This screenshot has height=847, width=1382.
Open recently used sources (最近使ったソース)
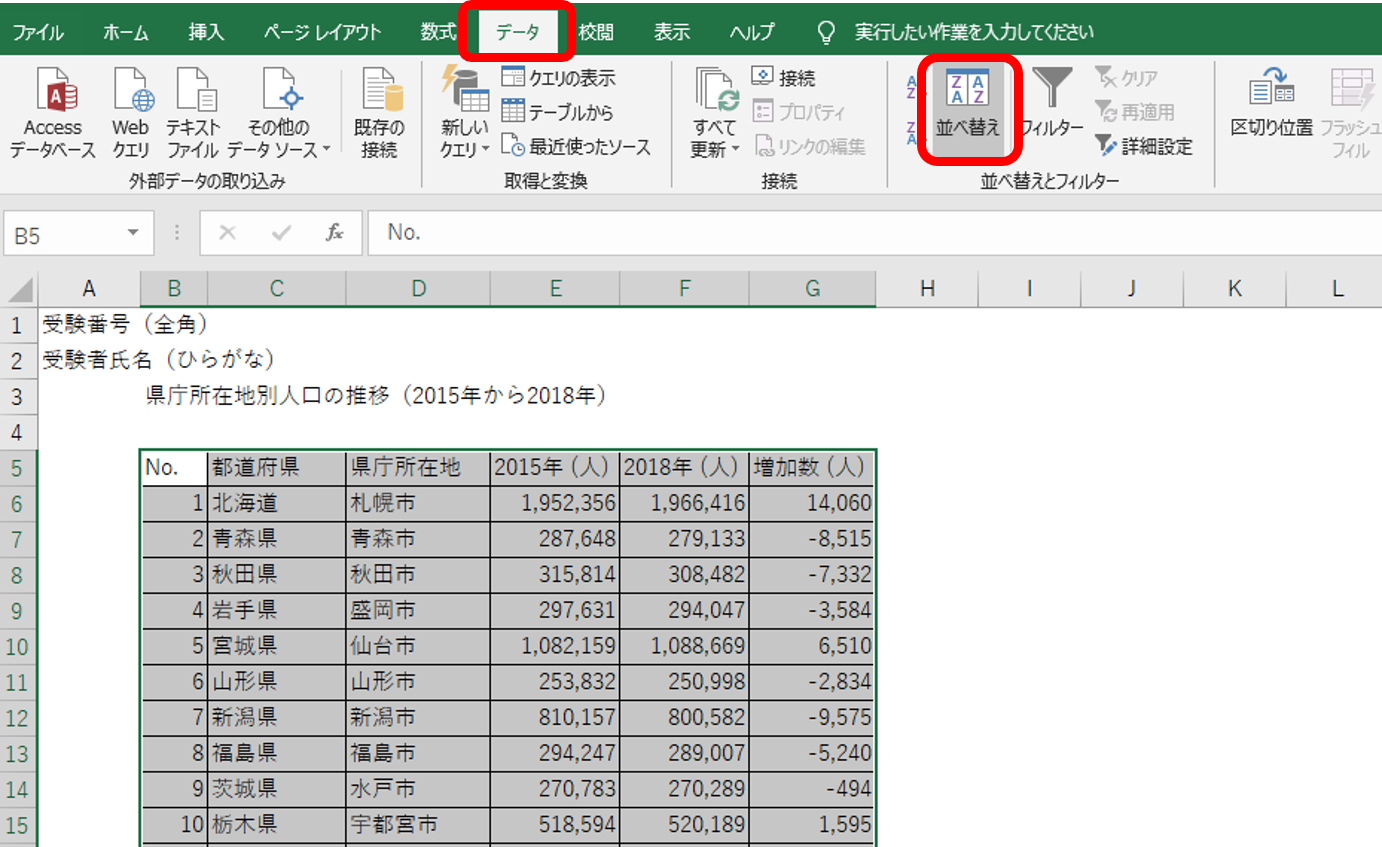(x=576, y=147)
